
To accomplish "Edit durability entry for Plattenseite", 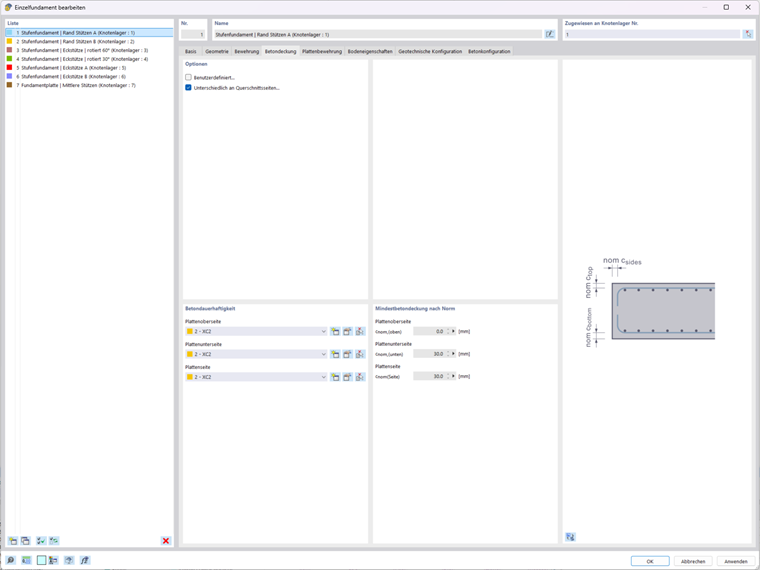I will 348,377.
